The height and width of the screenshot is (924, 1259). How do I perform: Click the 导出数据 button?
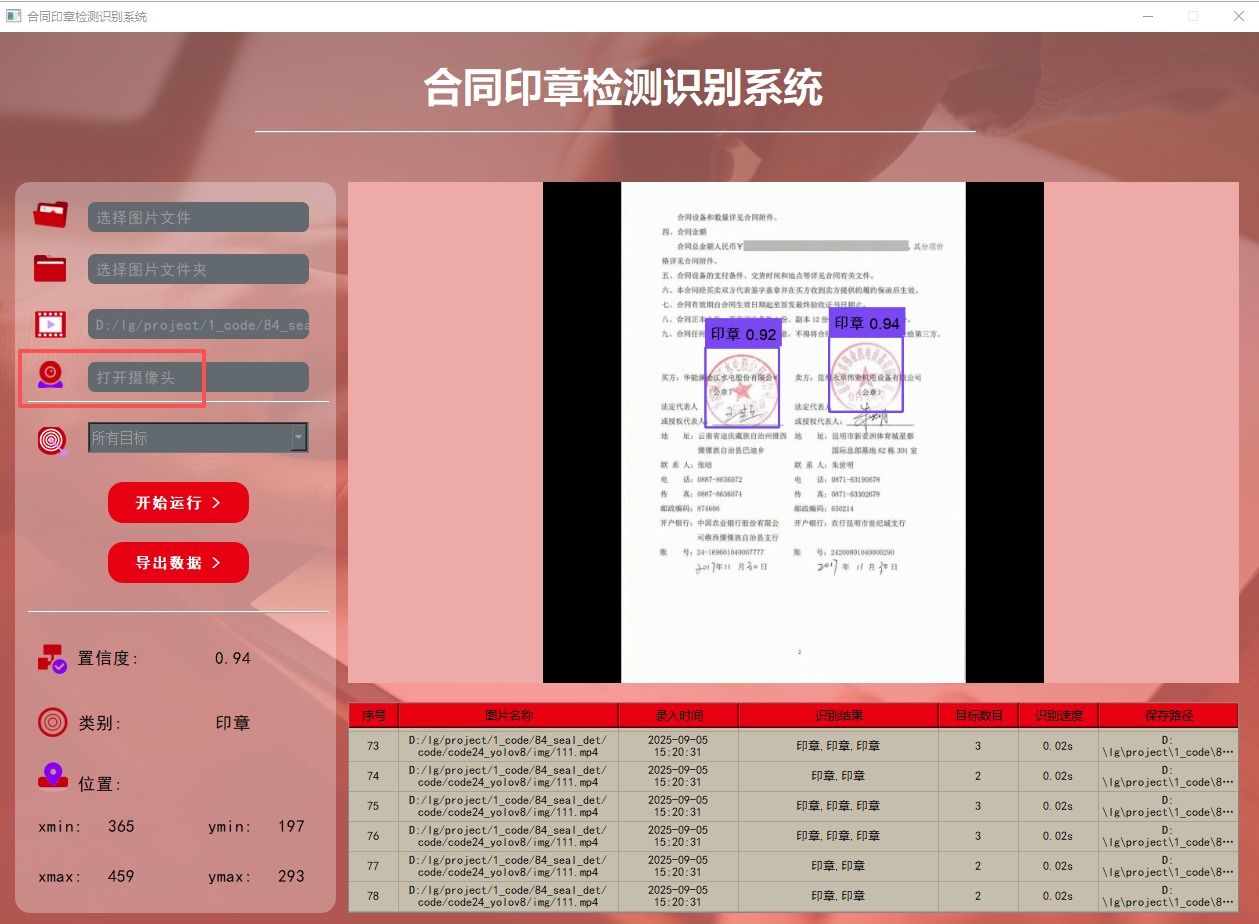click(178, 562)
